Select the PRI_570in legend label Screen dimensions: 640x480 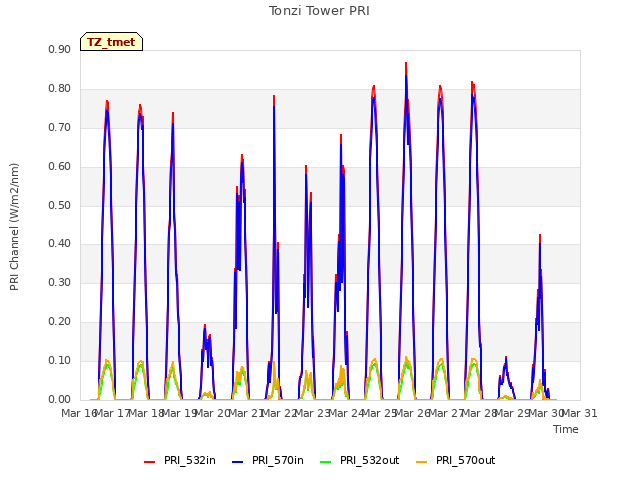click(x=278, y=460)
